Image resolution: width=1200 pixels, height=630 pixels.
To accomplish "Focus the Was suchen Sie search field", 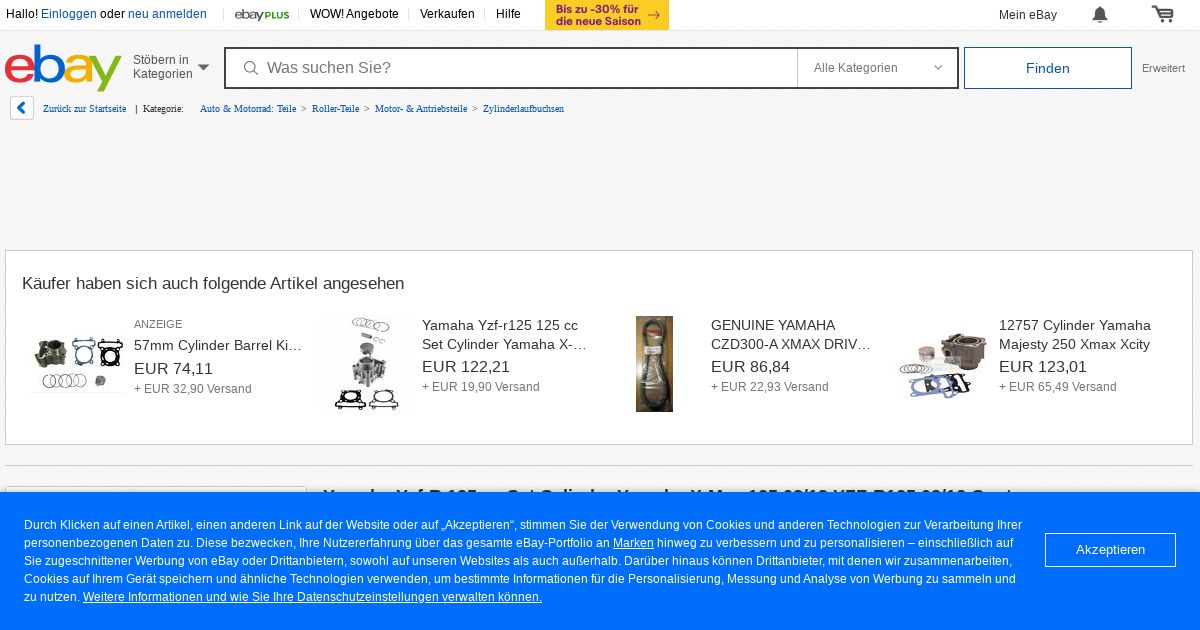I will point(511,68).
